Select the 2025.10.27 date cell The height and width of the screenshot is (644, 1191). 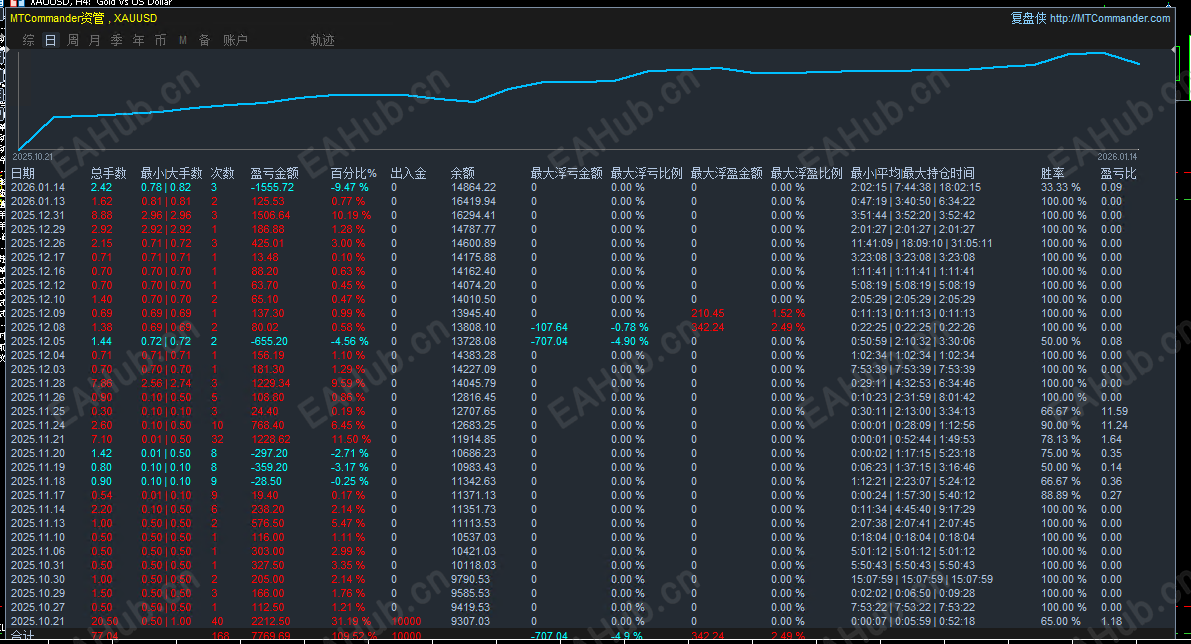38,608
